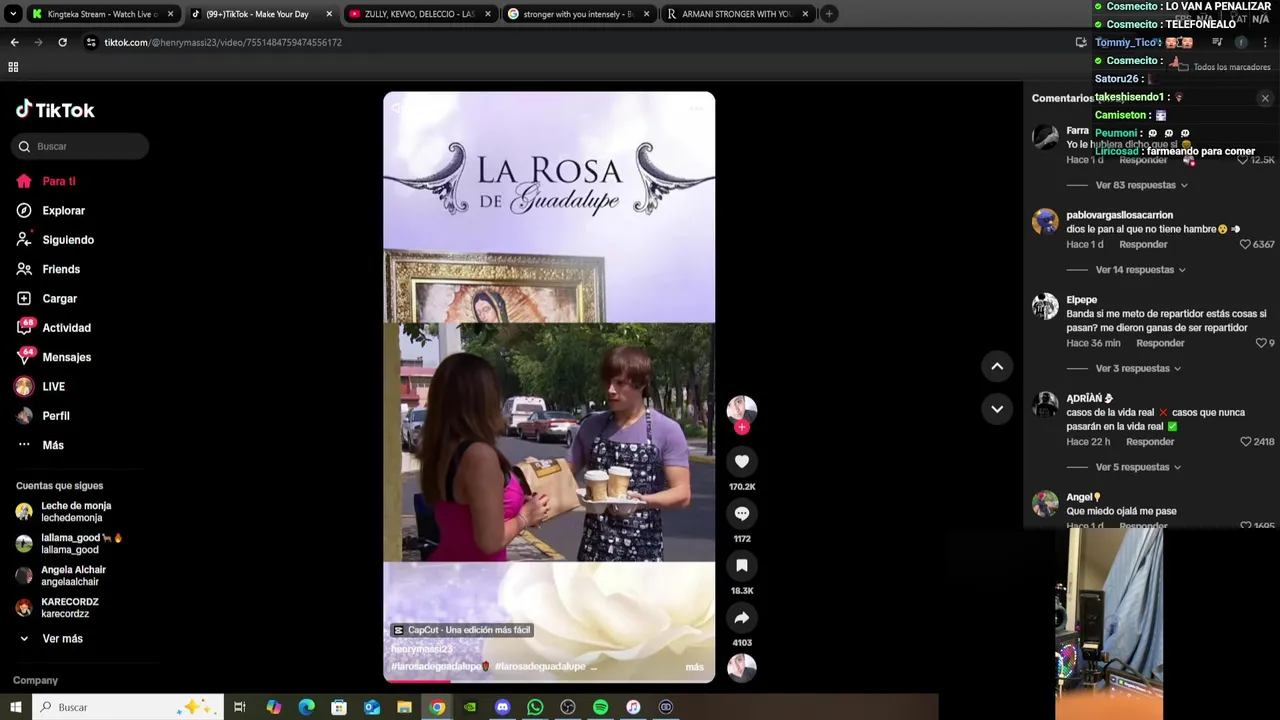Go to previous video with up arrow
Image resolution: width=1280 pixels, height=720 pixels.
pyautogui.click(x=997, y=366)
